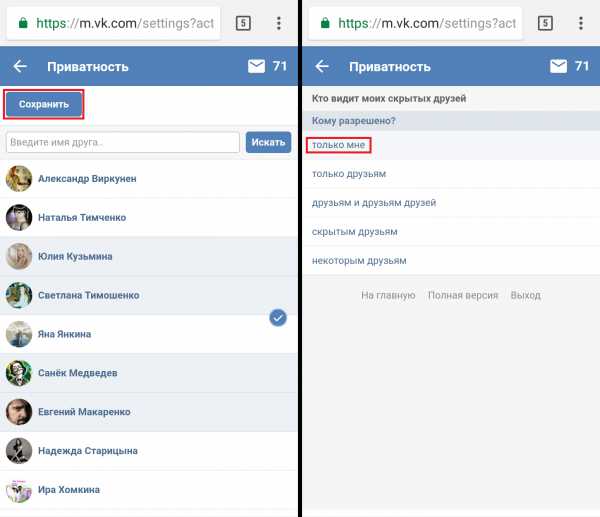Click back arrow in left Приватность header
600x517 pixels.
[20, 67]
